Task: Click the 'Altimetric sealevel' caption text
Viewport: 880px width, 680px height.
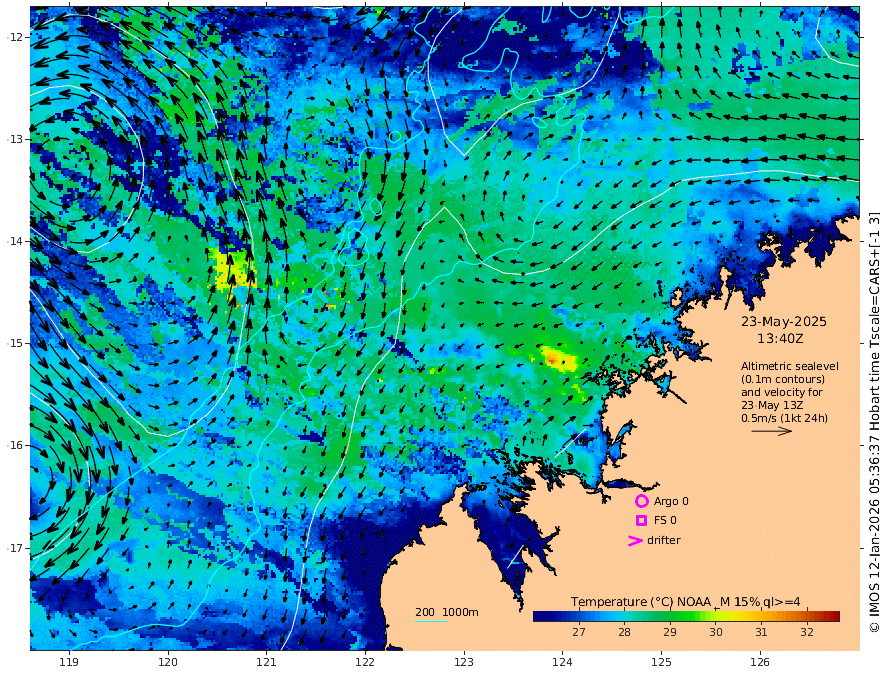Action: 790,366
